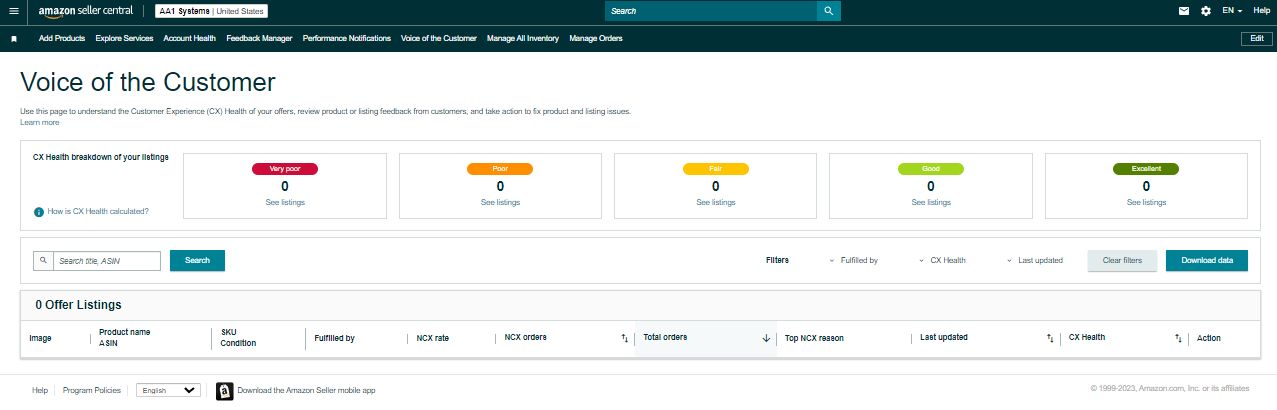Expand the Last updated filter
Screen dimensions: 1277x410
point(1034,260)
